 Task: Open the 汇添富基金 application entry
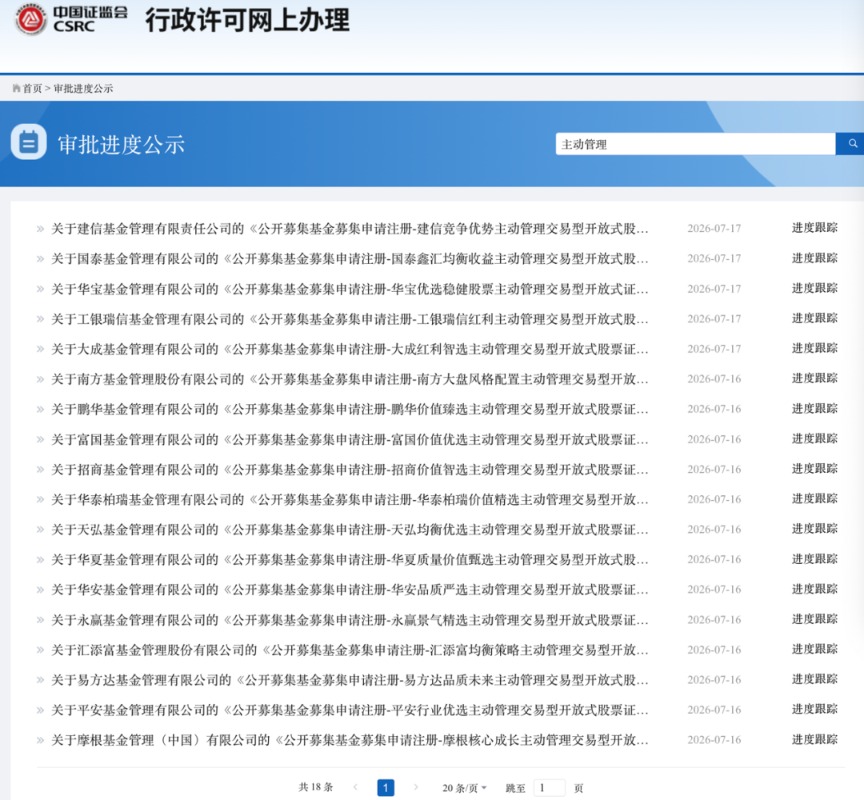[x=350, y=650]
